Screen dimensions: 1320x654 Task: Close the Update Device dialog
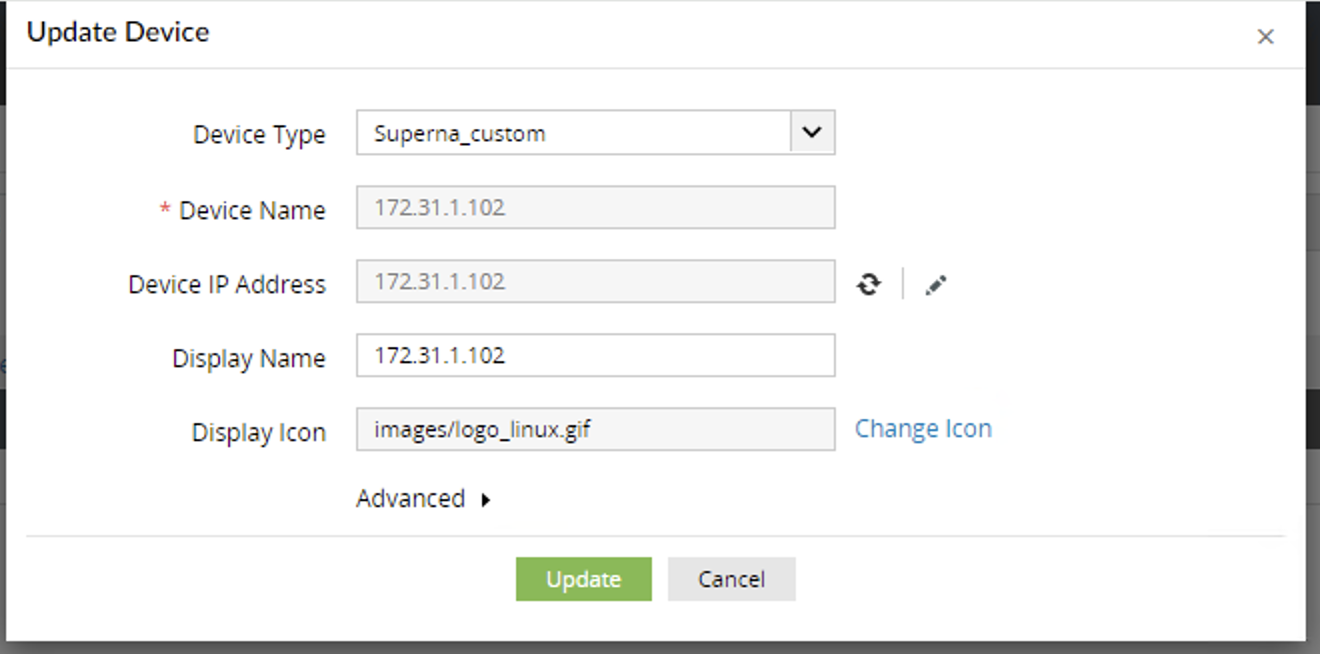tap(1265, 37)
